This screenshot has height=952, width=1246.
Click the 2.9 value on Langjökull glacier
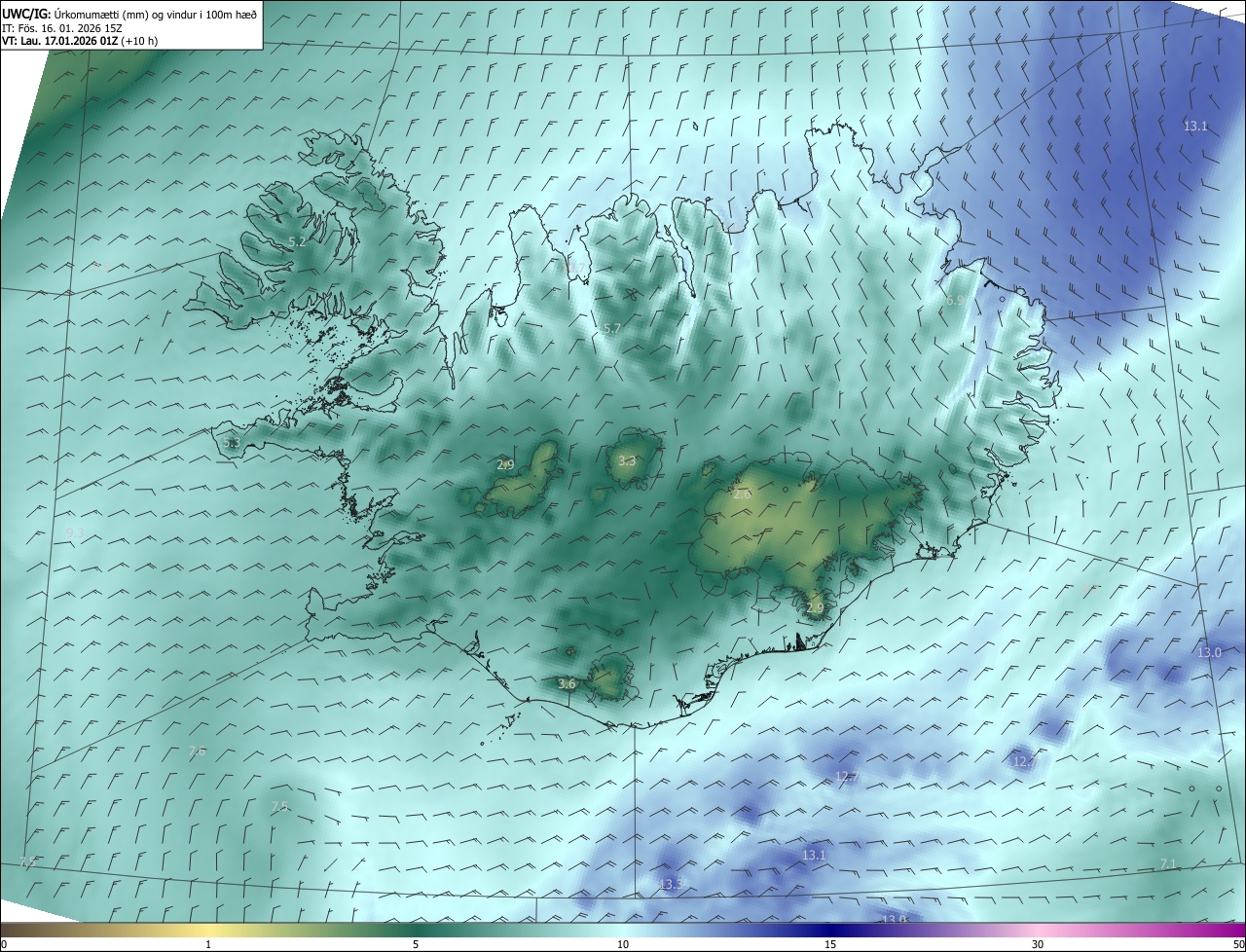[505, 465]
